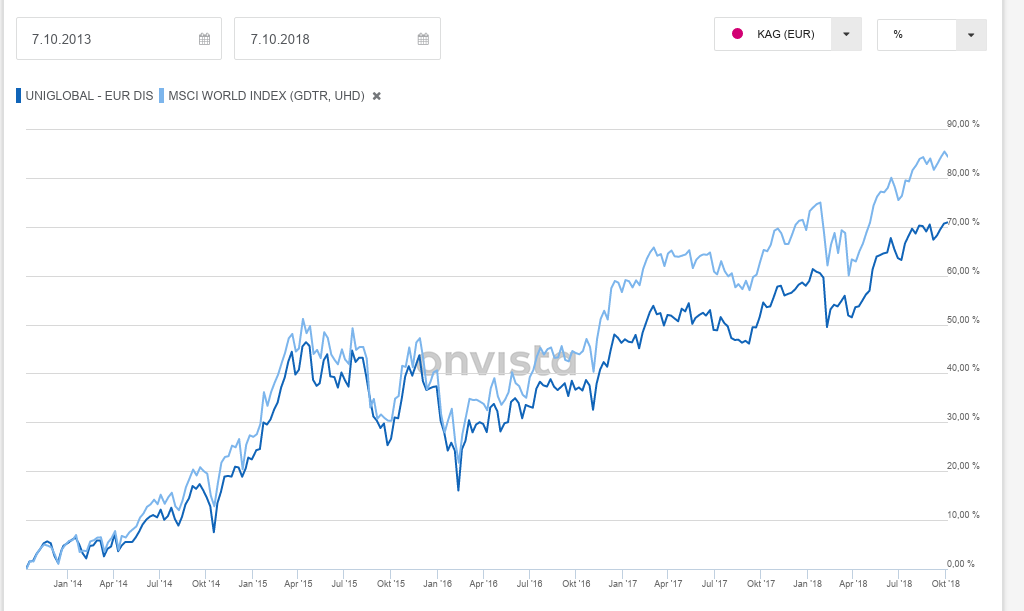Click the 90,00 % y-axis label

coord(963,124)
